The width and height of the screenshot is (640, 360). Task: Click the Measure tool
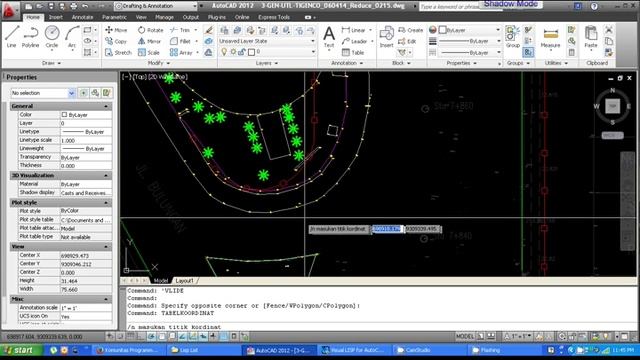[x=550, y=38]
